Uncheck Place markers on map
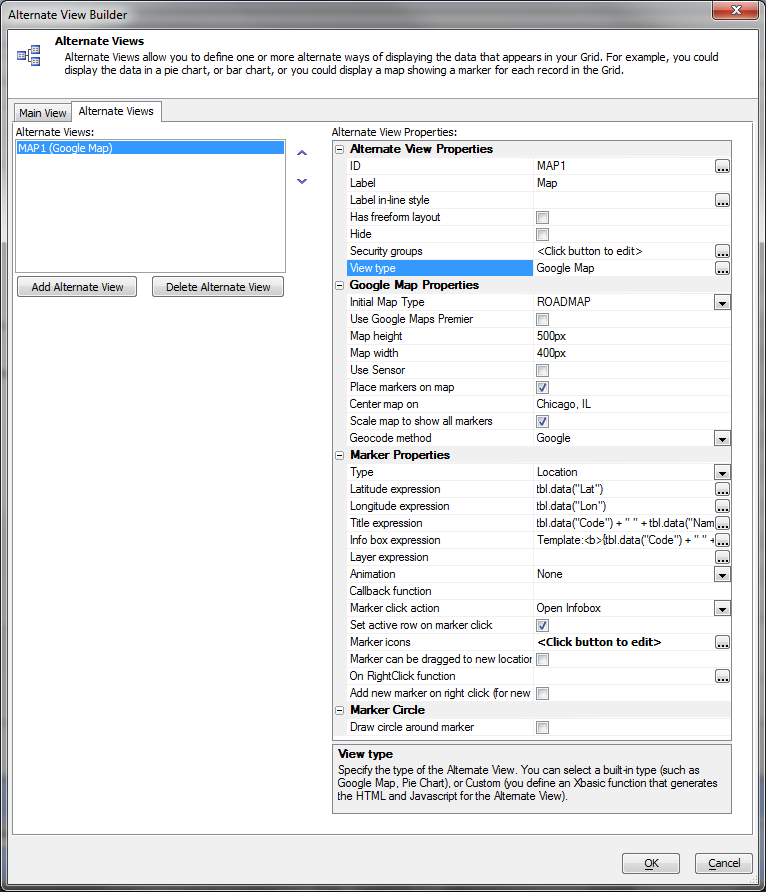The height and width of the screenshot is (892, 766). [543, 387]
